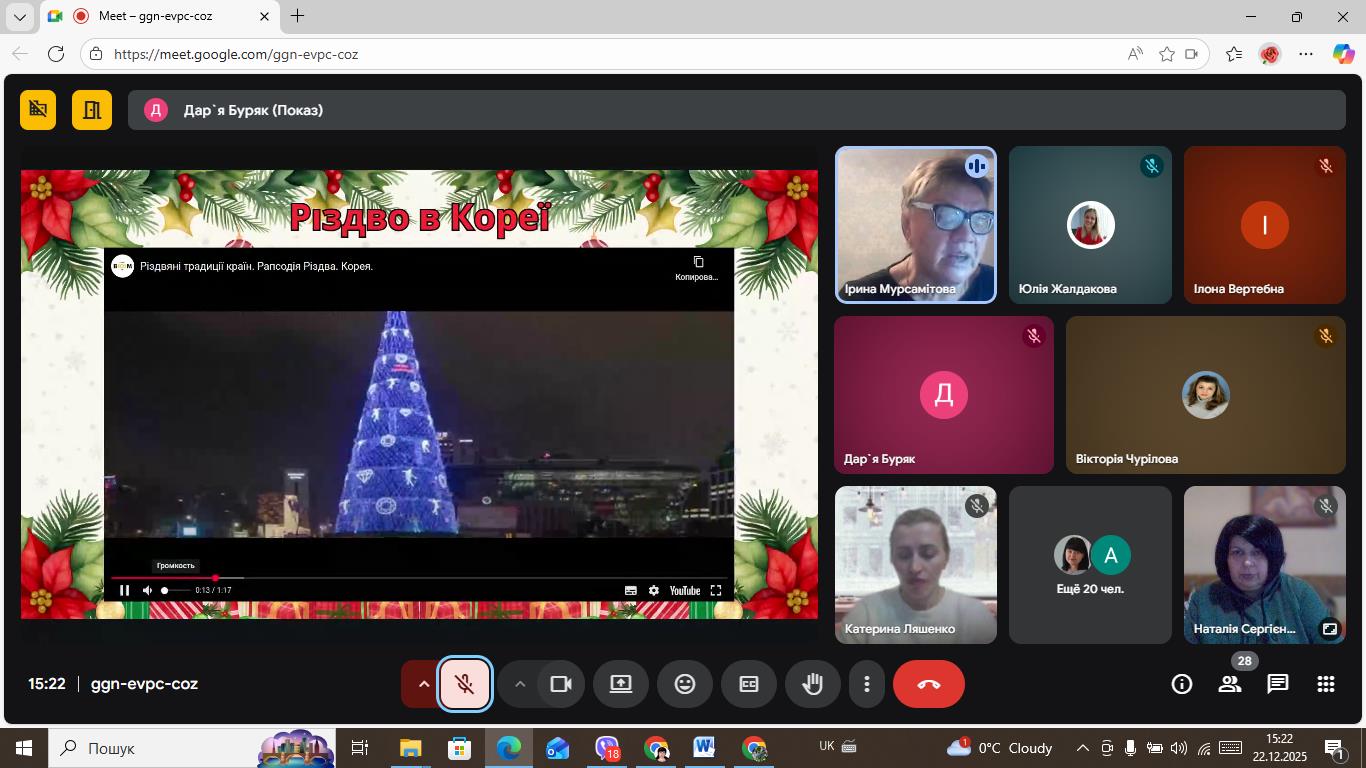
Task: Click the raise hand icon
Action: point(812,684)
